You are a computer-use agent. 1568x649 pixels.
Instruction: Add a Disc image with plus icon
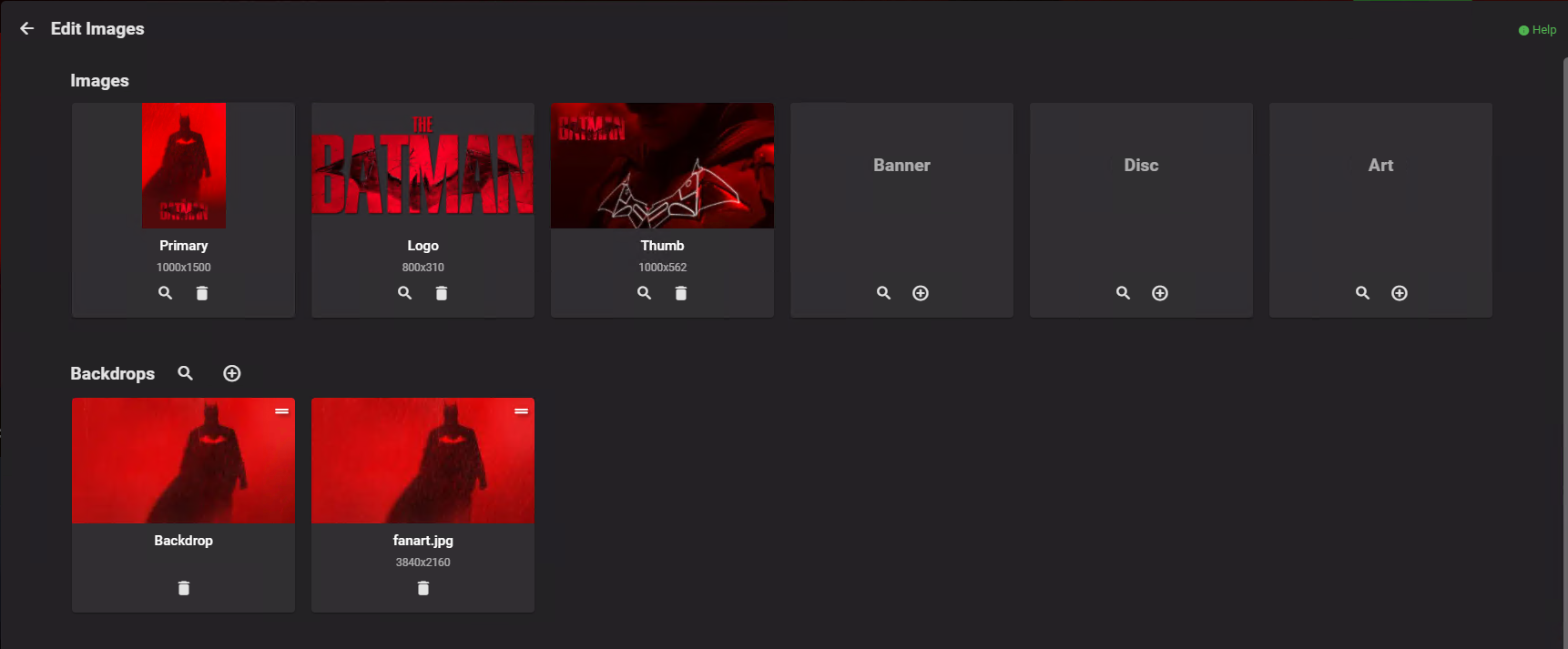(x=1160, y=293)
